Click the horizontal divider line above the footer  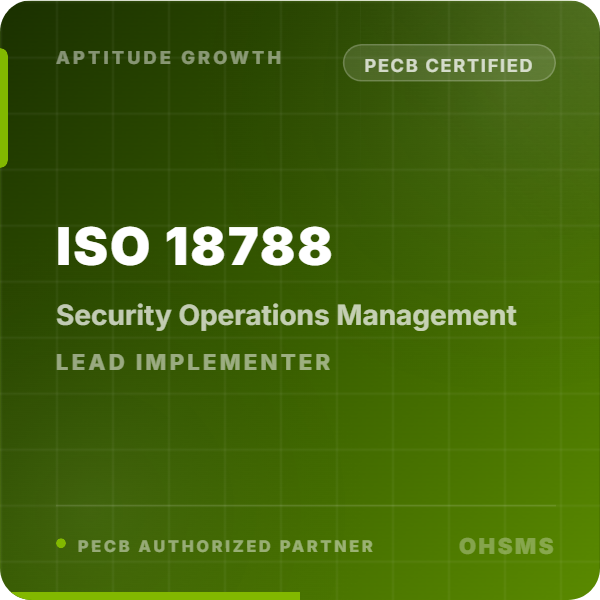pyautogui.click(x=305, y=505)
